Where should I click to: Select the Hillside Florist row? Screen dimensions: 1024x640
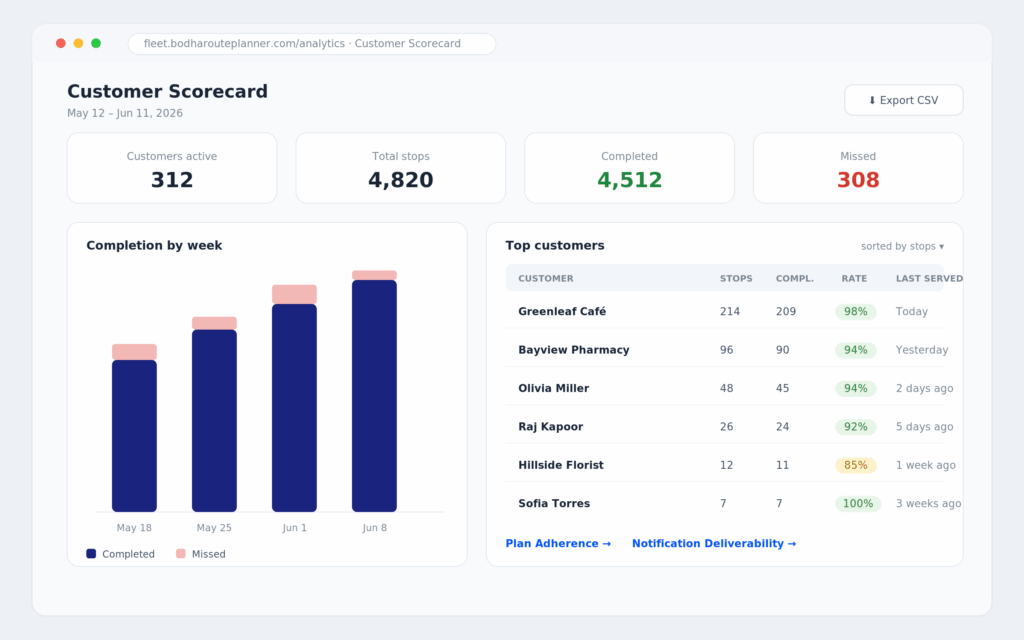pyautogui.click(x=724, y=465)
